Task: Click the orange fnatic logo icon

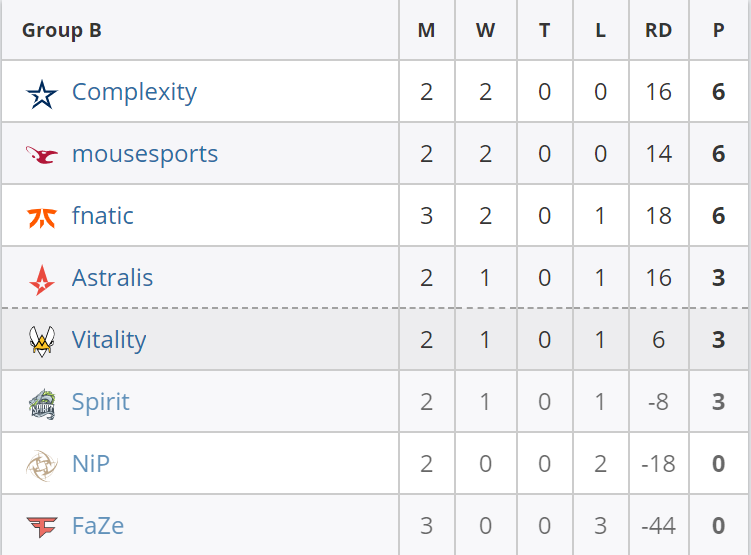Action: click(42, 217)
